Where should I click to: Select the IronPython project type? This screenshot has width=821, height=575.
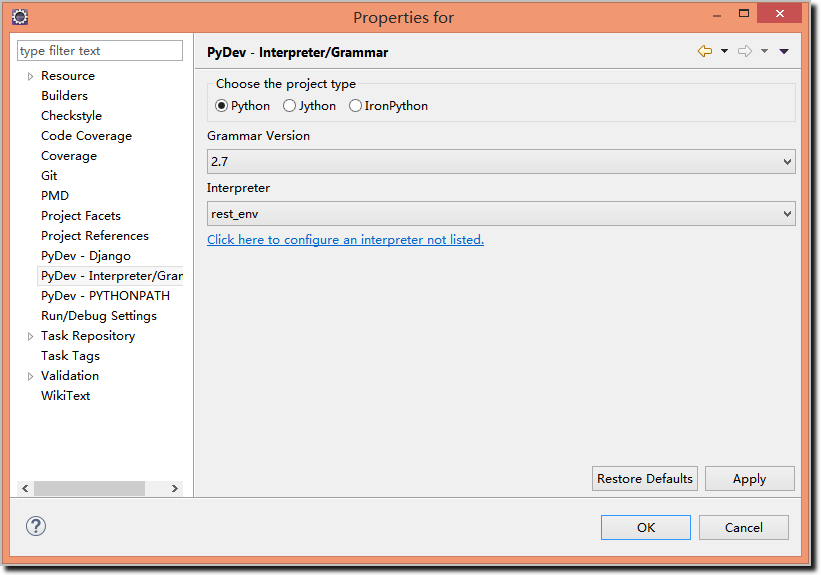[x=389, y=106]
